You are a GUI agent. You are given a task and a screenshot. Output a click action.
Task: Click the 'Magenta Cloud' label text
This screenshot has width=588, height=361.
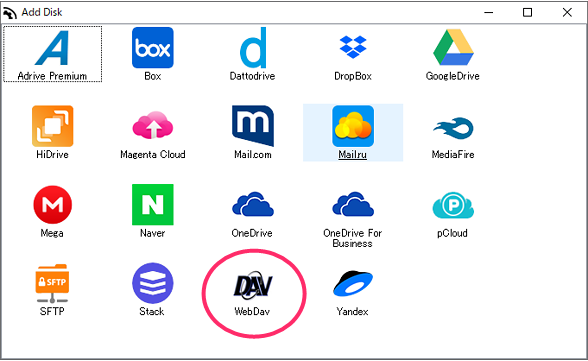point(153,154)
